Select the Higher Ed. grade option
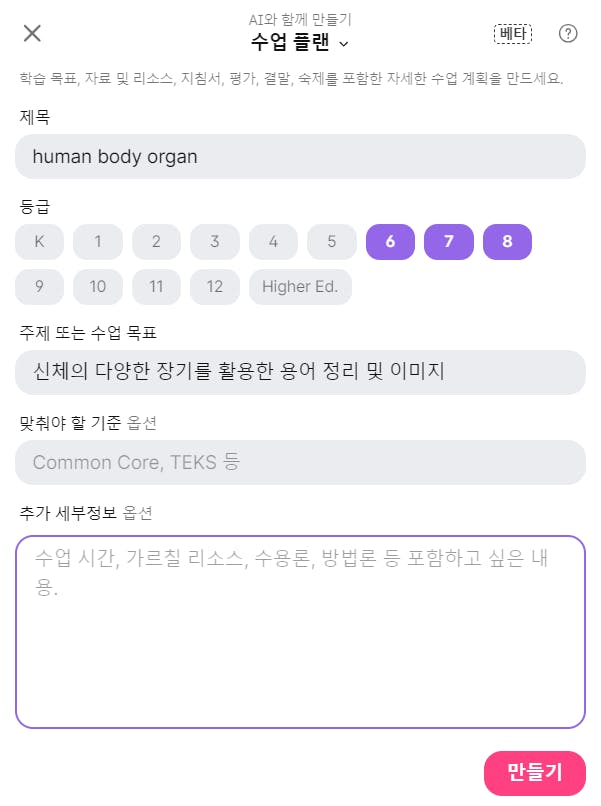This screenshot has height=806, width=601. tap(300, 287)
